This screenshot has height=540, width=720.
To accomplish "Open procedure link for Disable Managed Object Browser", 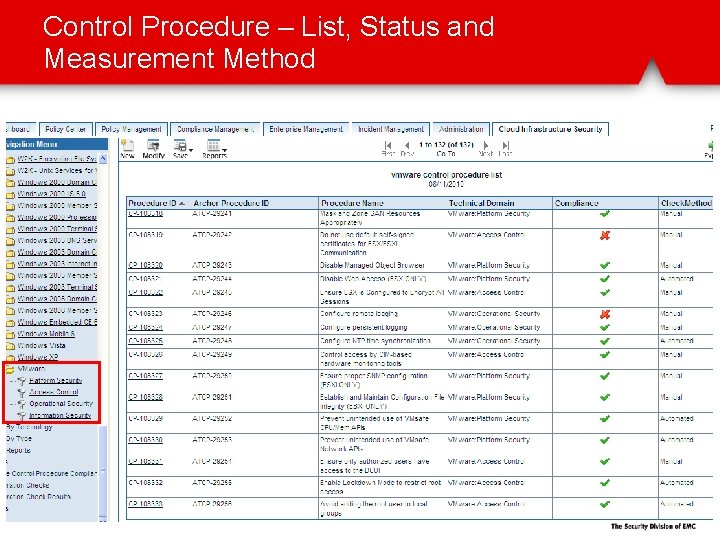I will [x=145, y=265].
